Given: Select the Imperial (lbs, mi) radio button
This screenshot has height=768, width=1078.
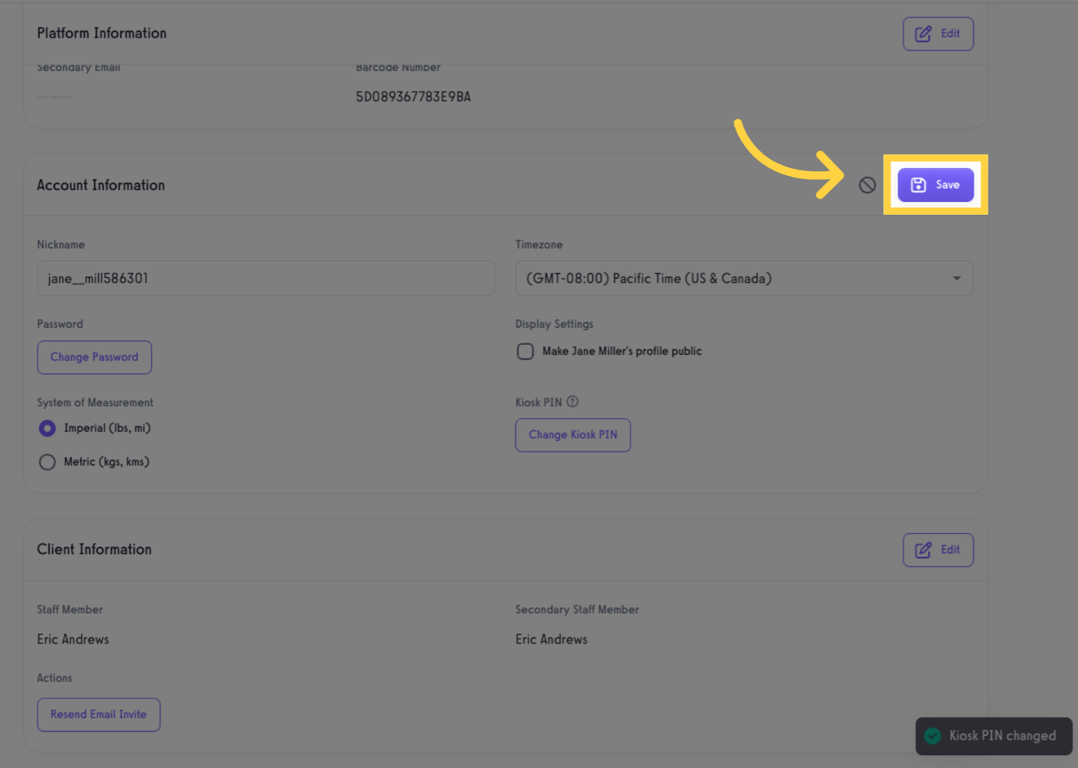Looking at the screenshot, I should coord(47,428).
